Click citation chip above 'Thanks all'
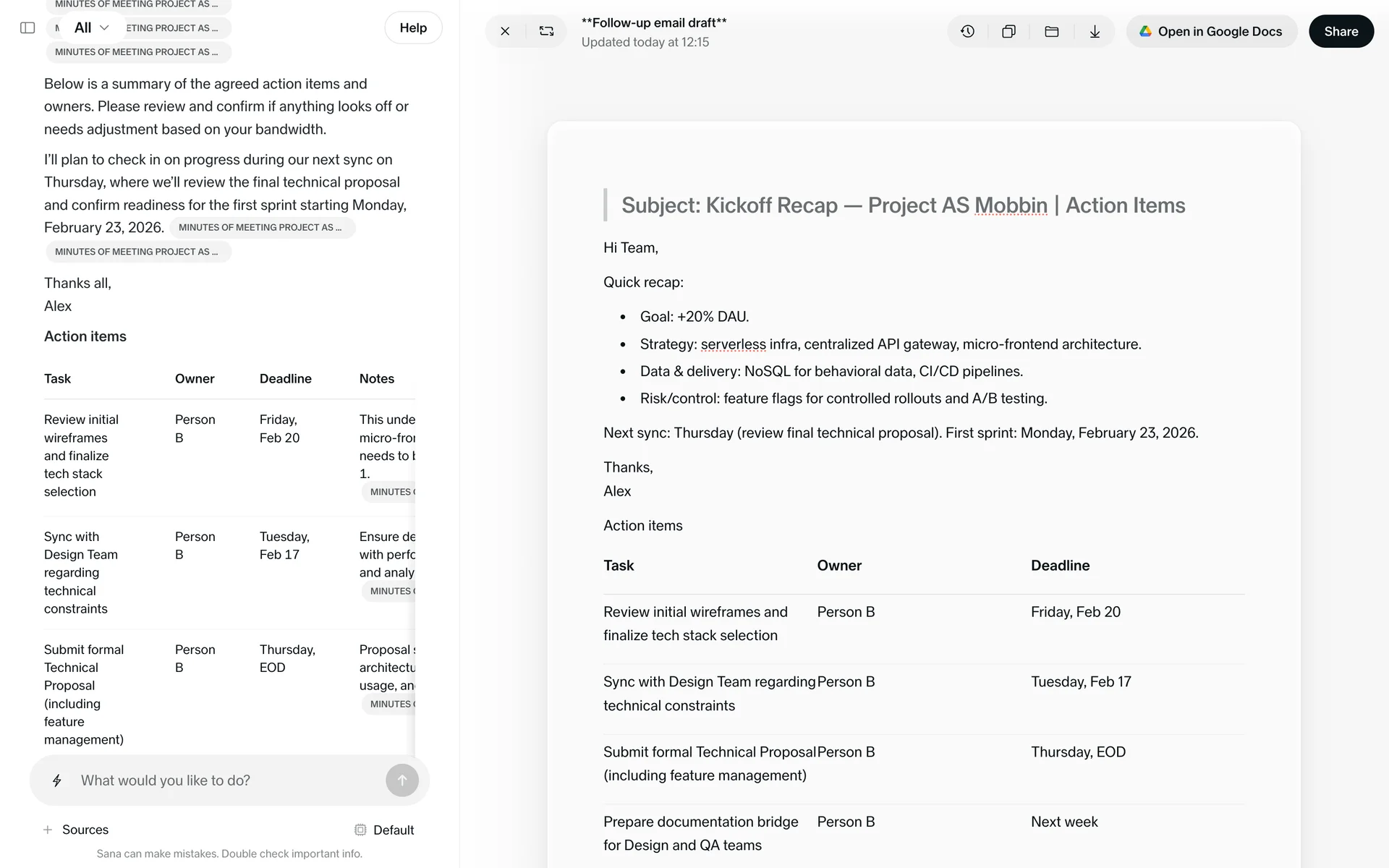 [x=137, y=252]
